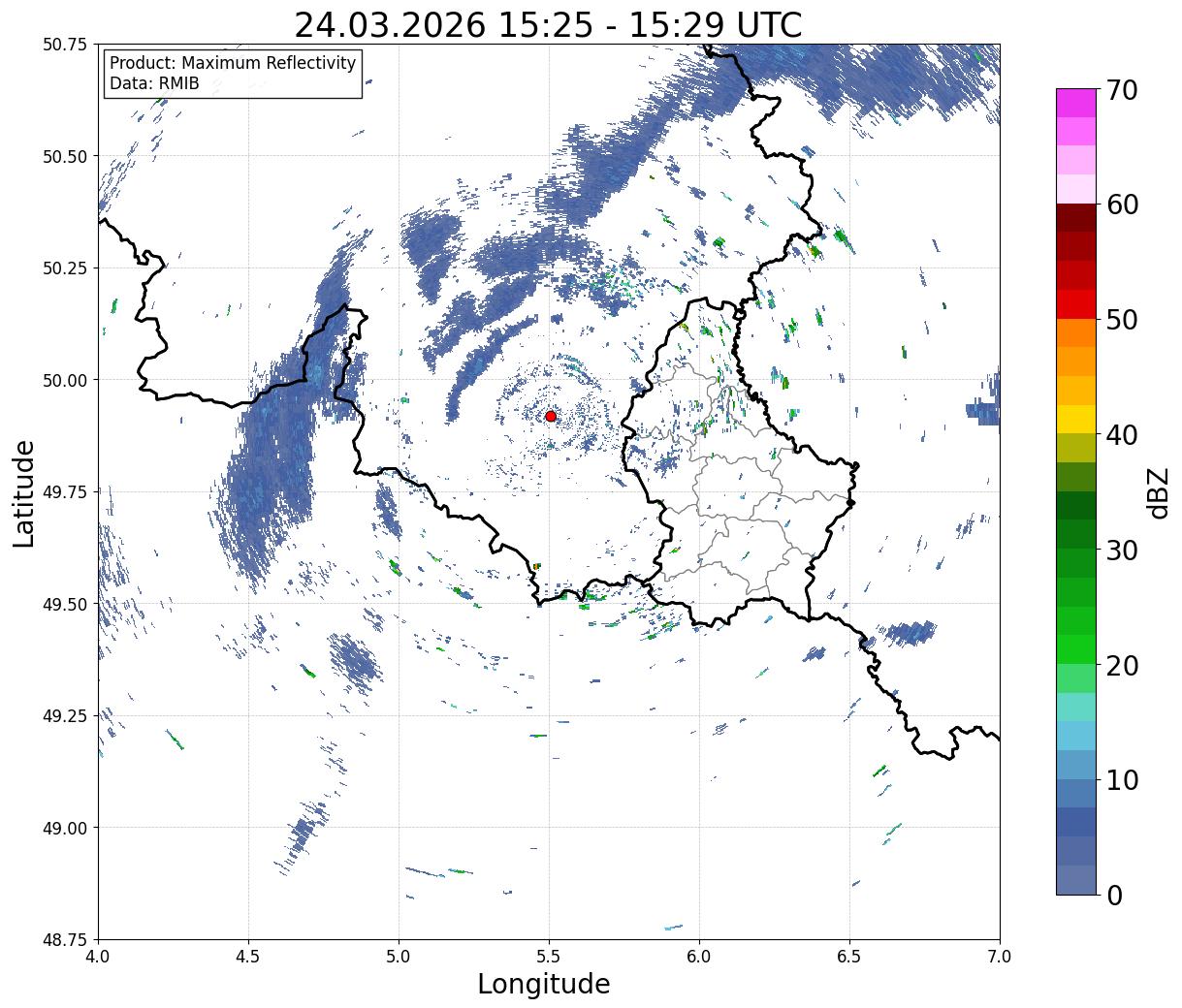1182x1008 pixels.
Task: Click the 'Product: Maximum Reflectivity' legend text
Action: (x=233, y=63)
